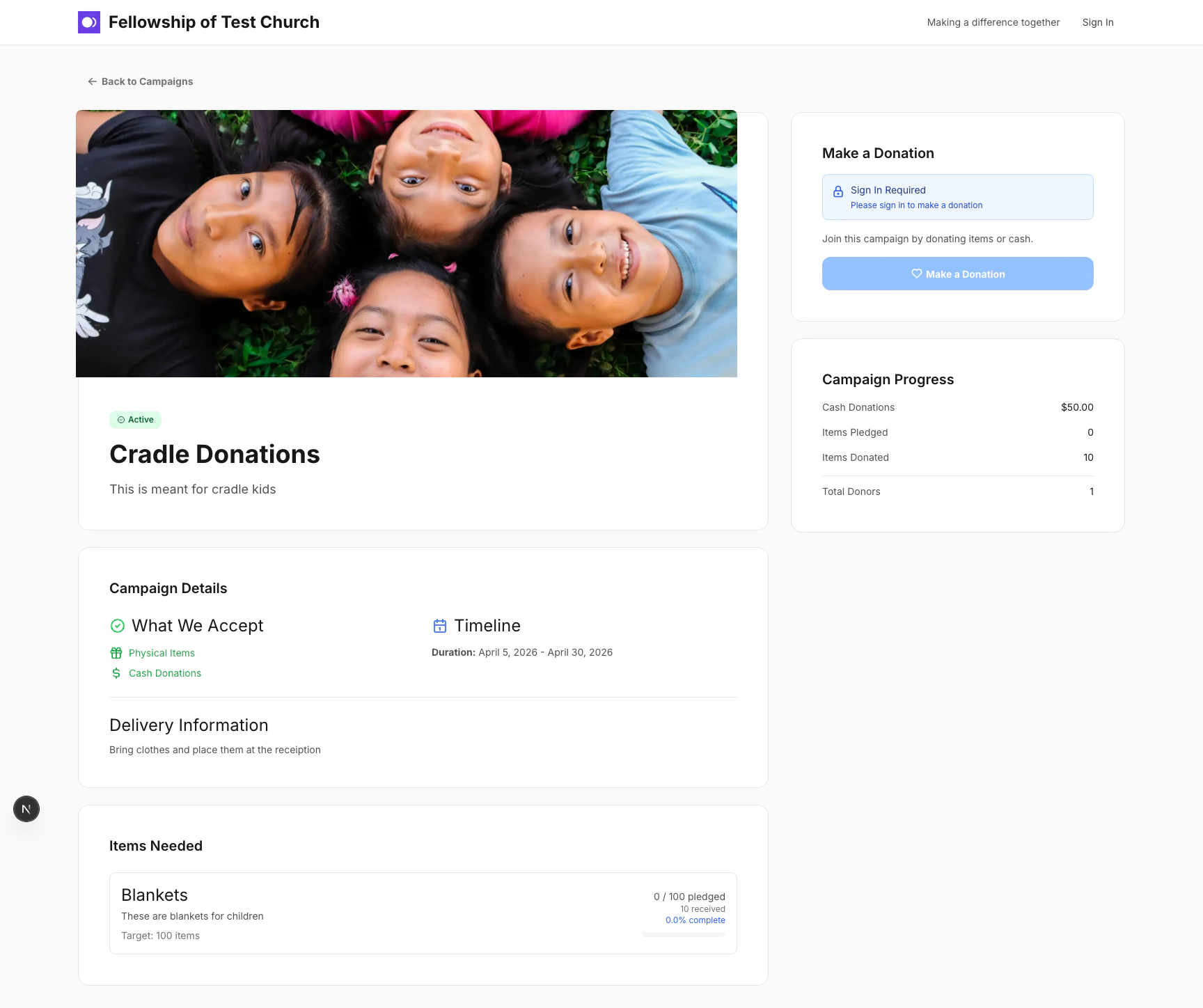The width and height of the screenshot is (1203, 1008).
Task: Click the gift icon beside Physical Items
Action: tap(116, 653)
